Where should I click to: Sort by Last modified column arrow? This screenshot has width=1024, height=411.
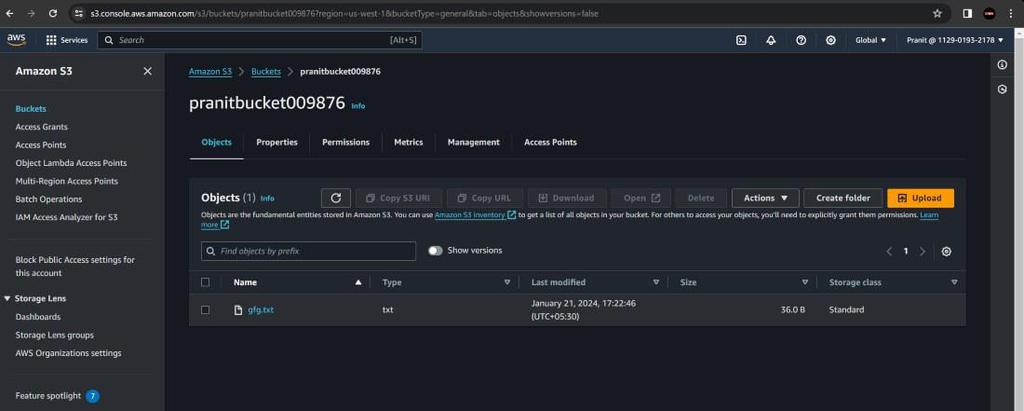pyautogui.click(x=656, y=282)
